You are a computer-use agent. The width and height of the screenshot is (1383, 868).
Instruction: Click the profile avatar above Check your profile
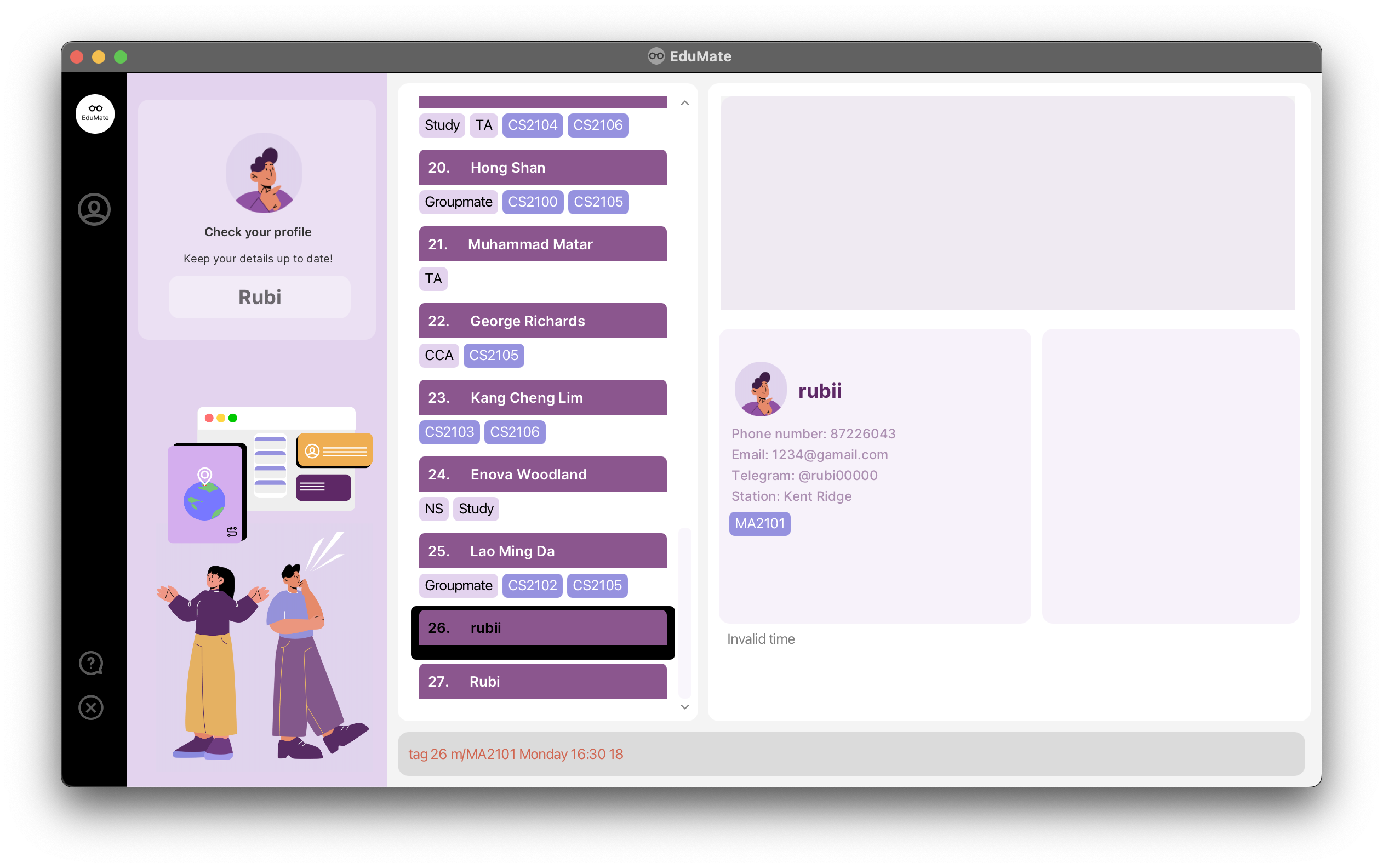pos(264,173)
